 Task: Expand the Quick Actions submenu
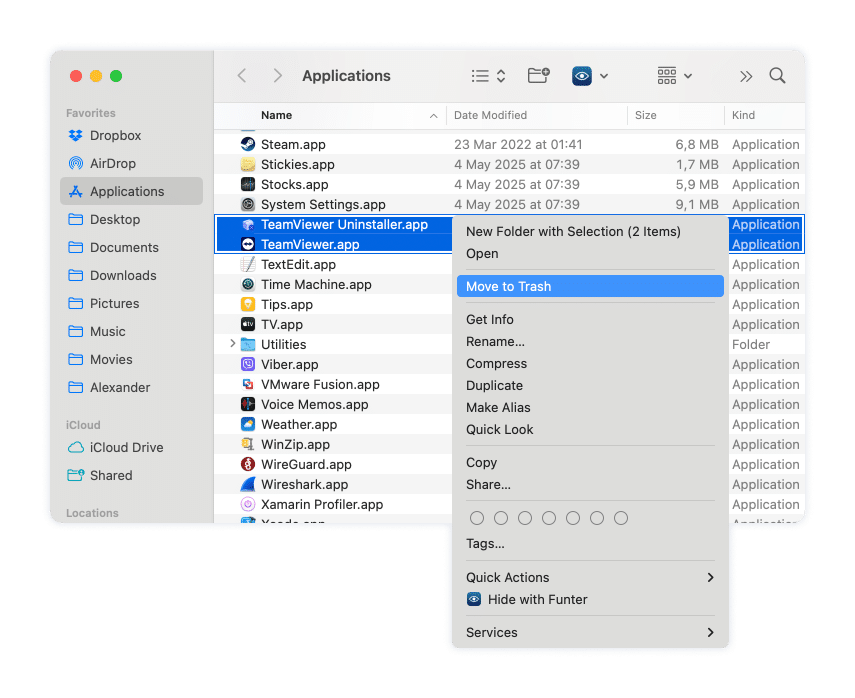[590, 577]
